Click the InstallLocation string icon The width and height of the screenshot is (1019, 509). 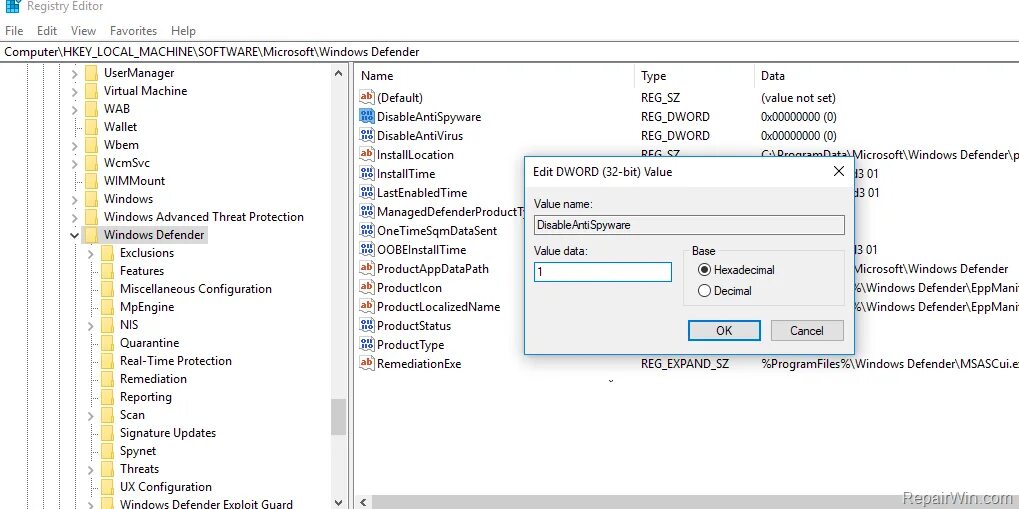(x=367, y=154)
